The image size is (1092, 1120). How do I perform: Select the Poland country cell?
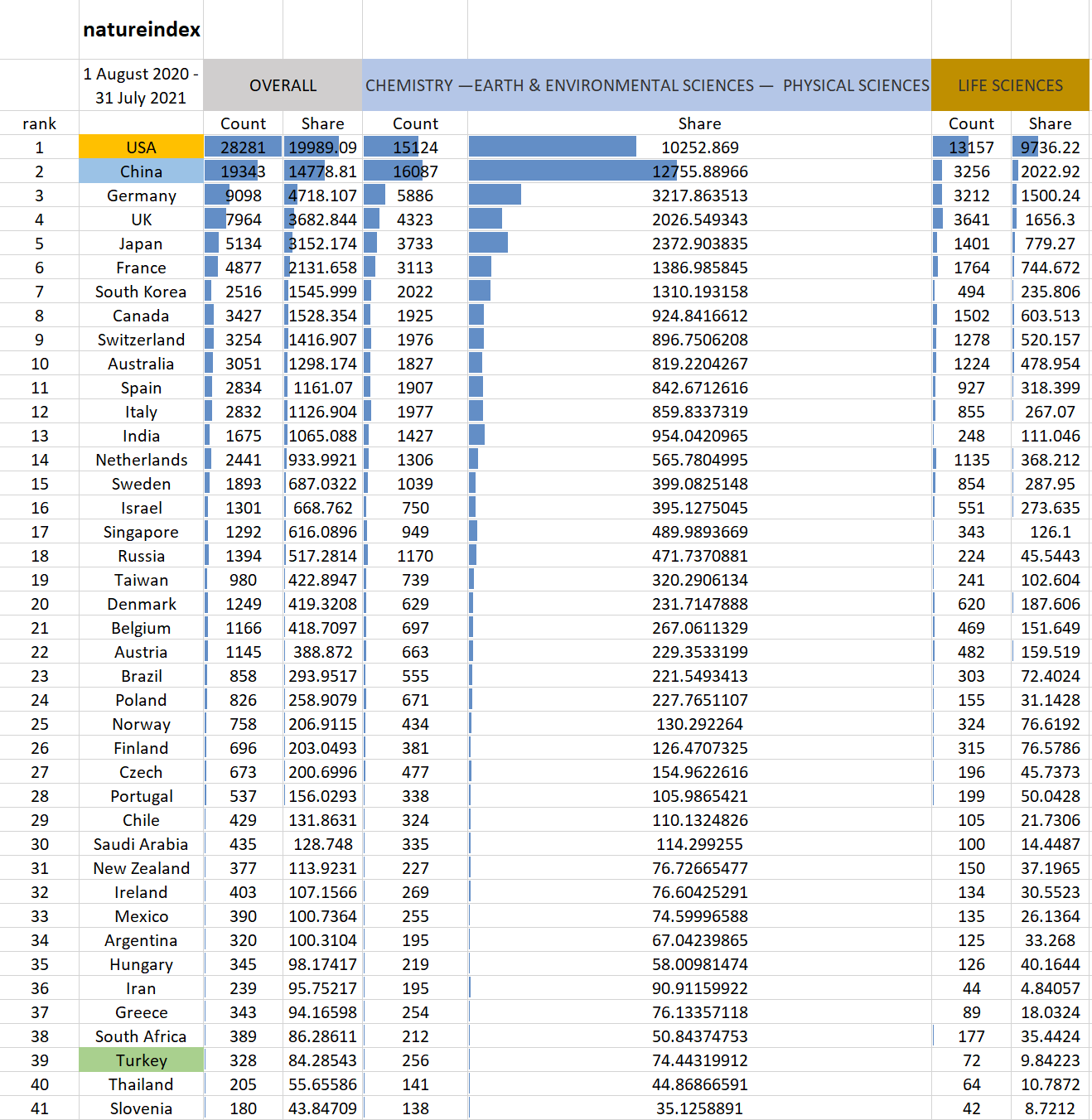(x=142, y=700)
